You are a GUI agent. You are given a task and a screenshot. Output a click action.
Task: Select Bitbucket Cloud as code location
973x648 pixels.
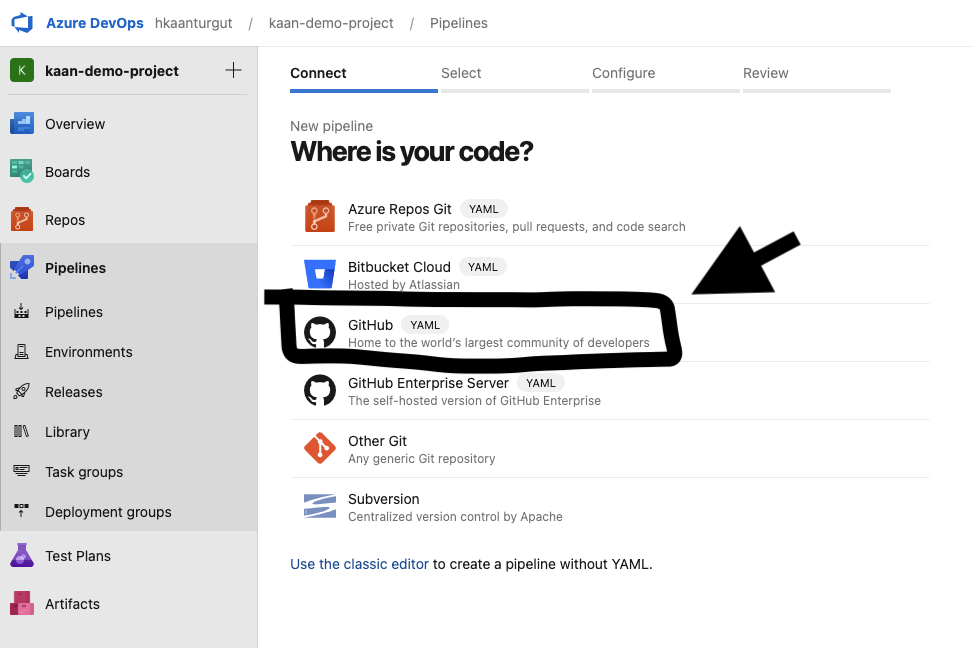[399, 267]
